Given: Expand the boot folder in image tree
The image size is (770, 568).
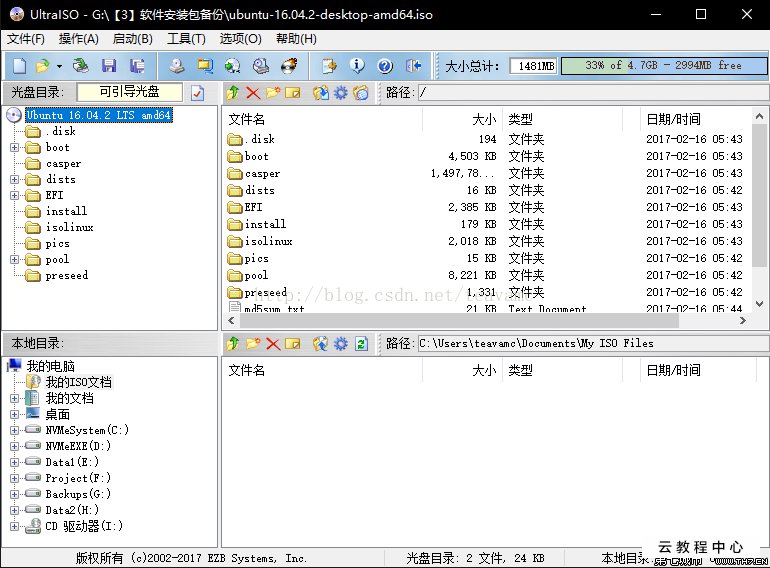Looking at the screenshot, I should (14, 147).
